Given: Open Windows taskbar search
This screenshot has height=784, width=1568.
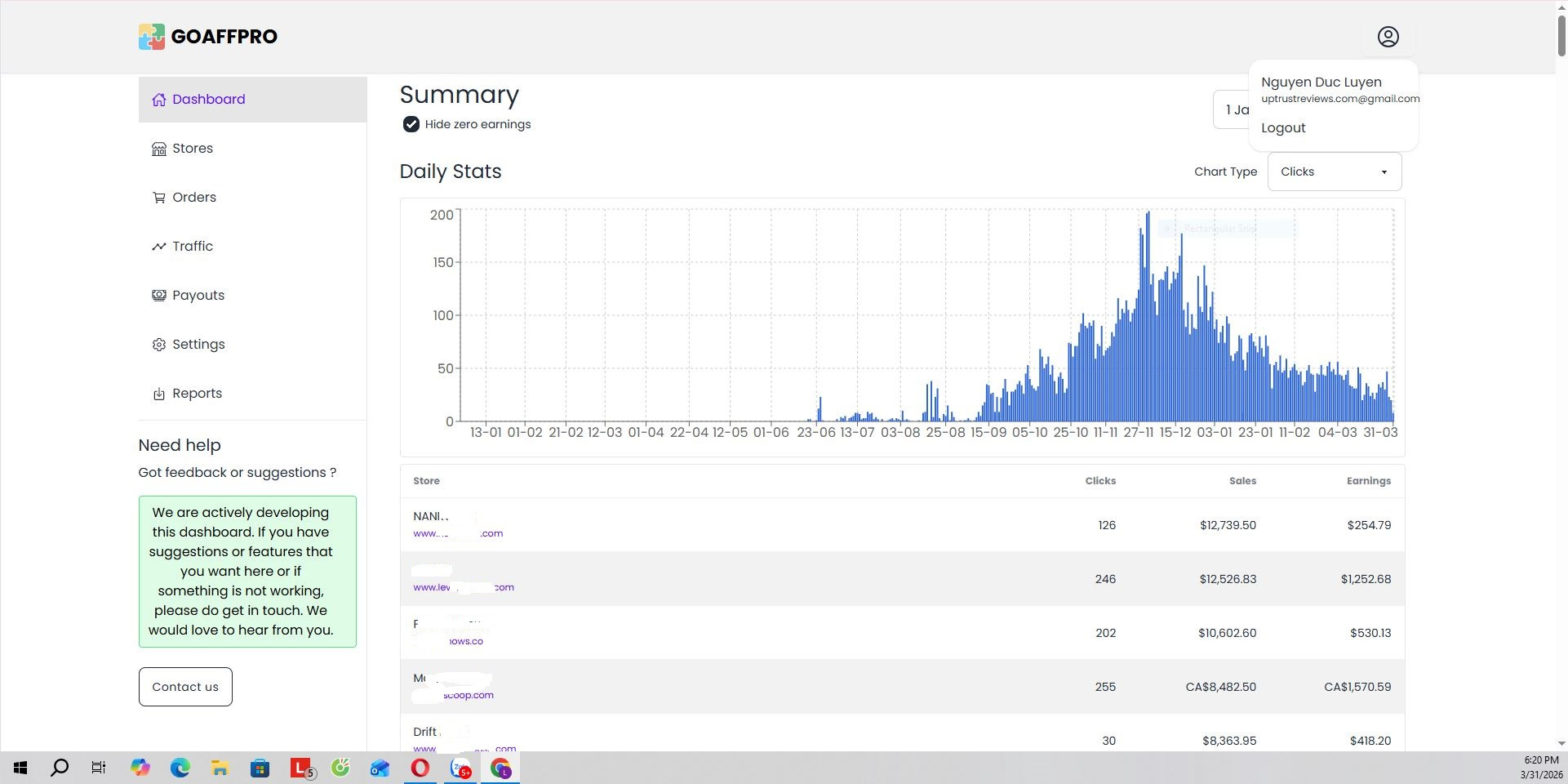Looking at the screenshot, I should (60, 768).
